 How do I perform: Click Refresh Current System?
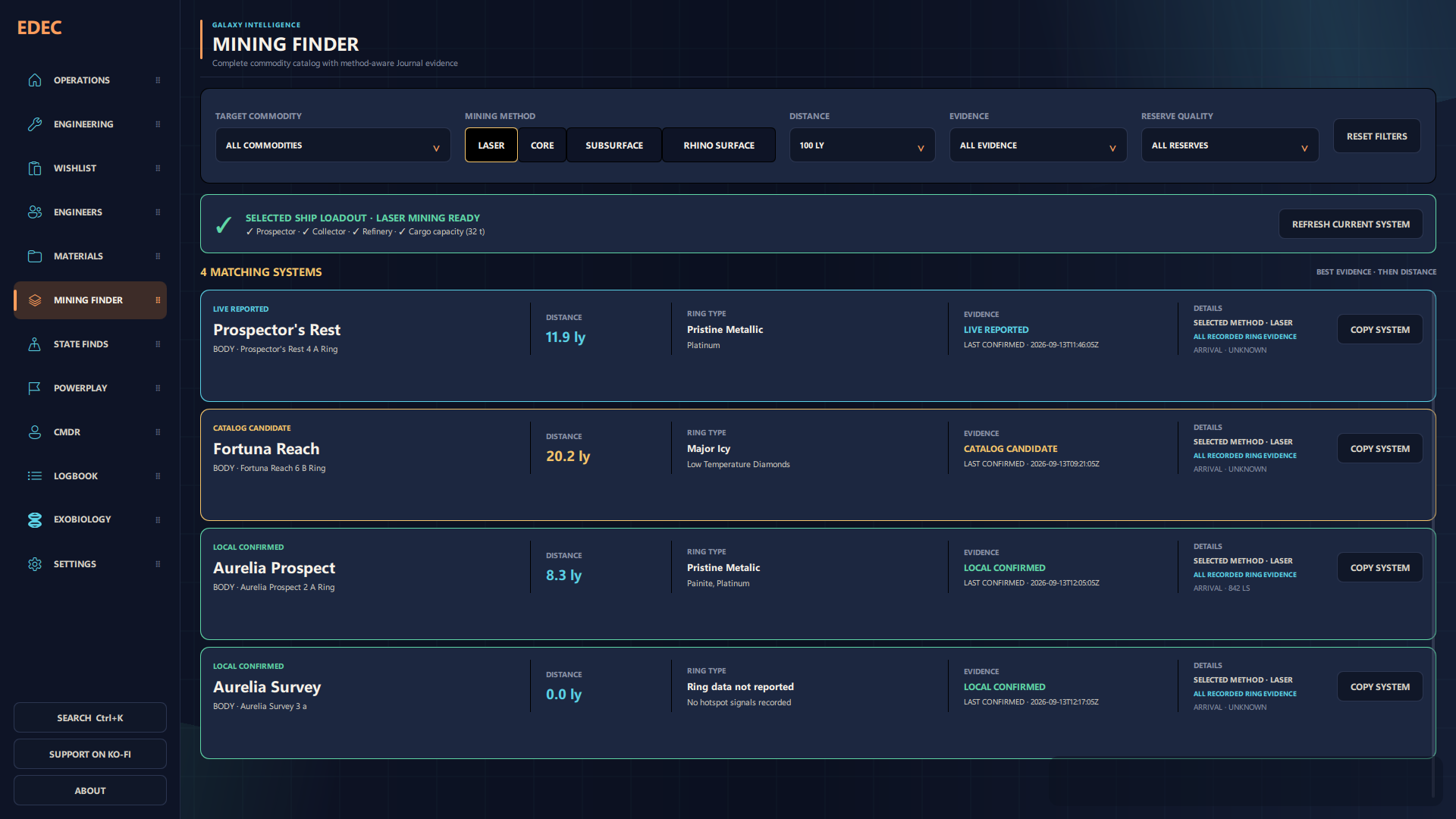[1351, 224]
